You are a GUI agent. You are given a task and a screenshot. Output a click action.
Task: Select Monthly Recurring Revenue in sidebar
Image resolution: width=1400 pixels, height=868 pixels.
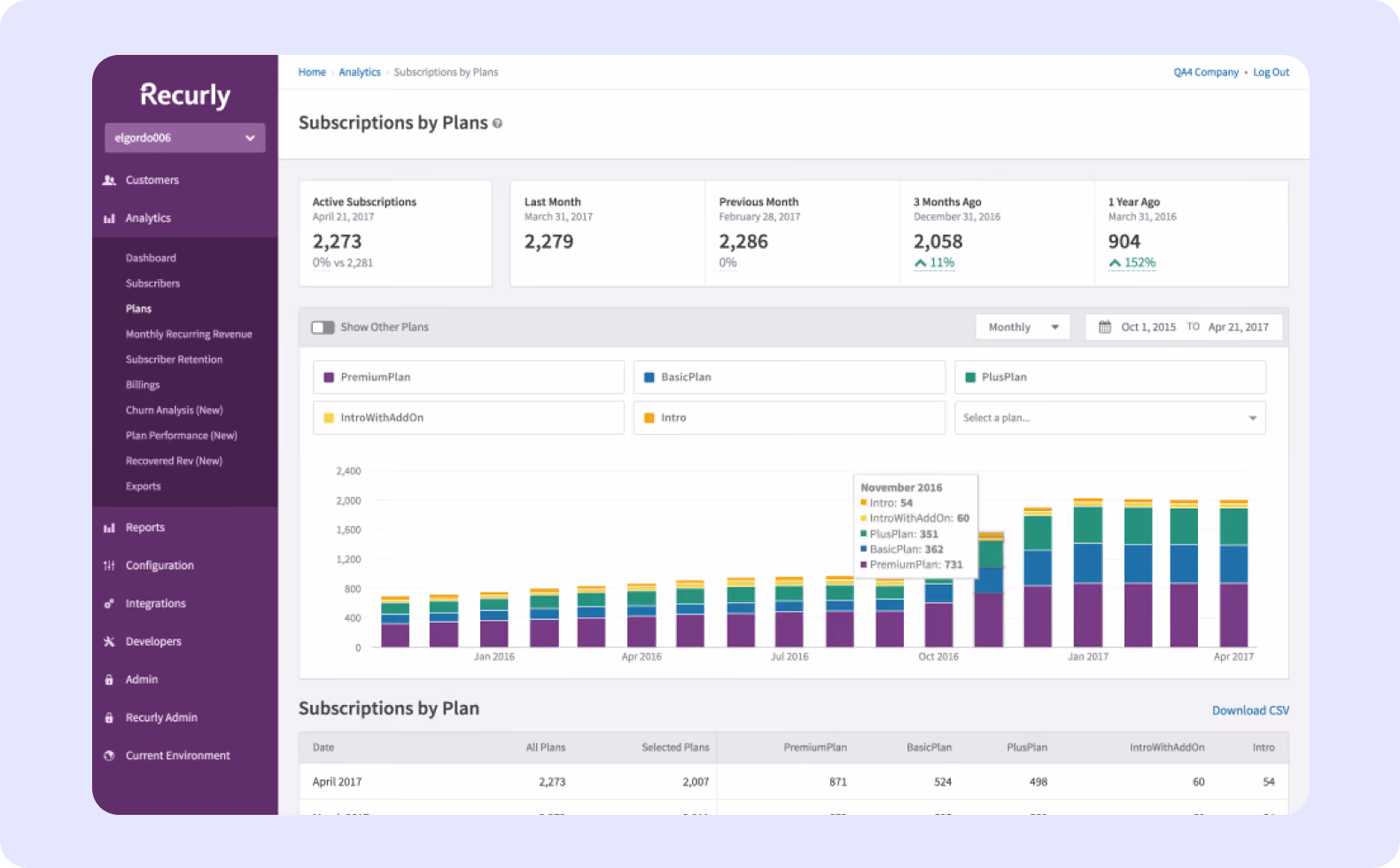click(189, 334)
